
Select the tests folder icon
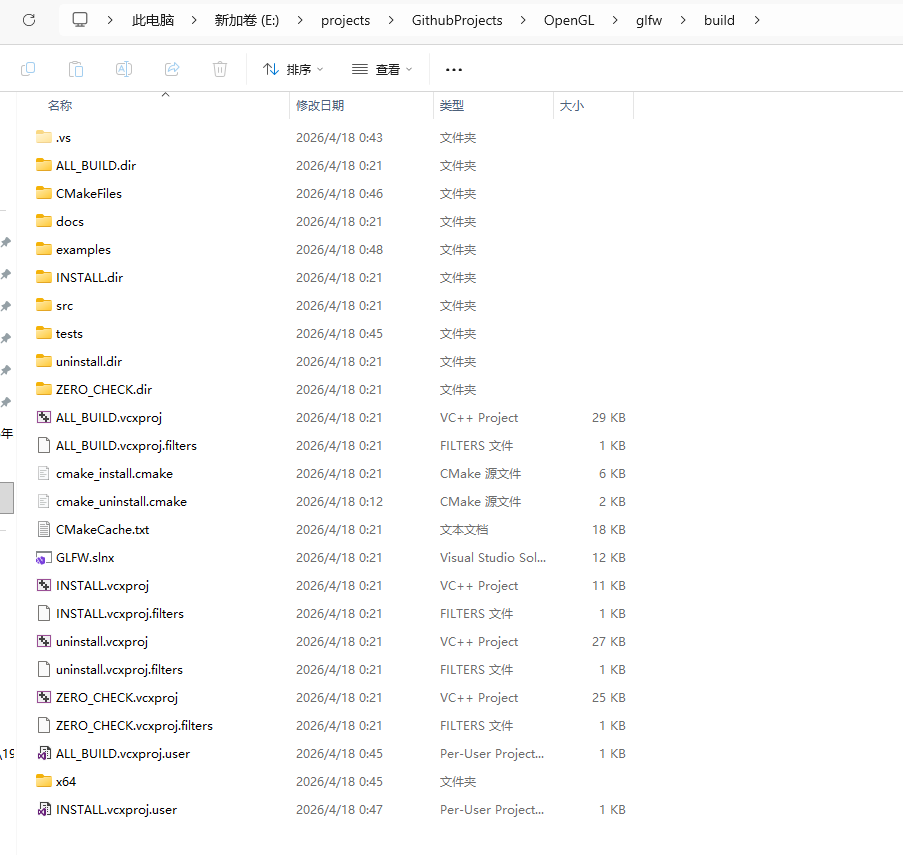coord(44,333)
